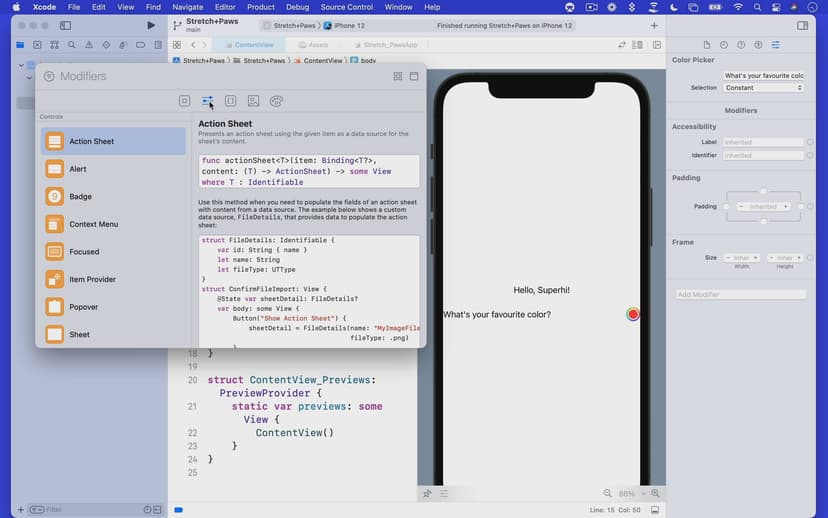This screenshot has height=518, width=828.
Task: Zoom in on the preview canvas
Action: pyautogui.click(x=656, y=493)
